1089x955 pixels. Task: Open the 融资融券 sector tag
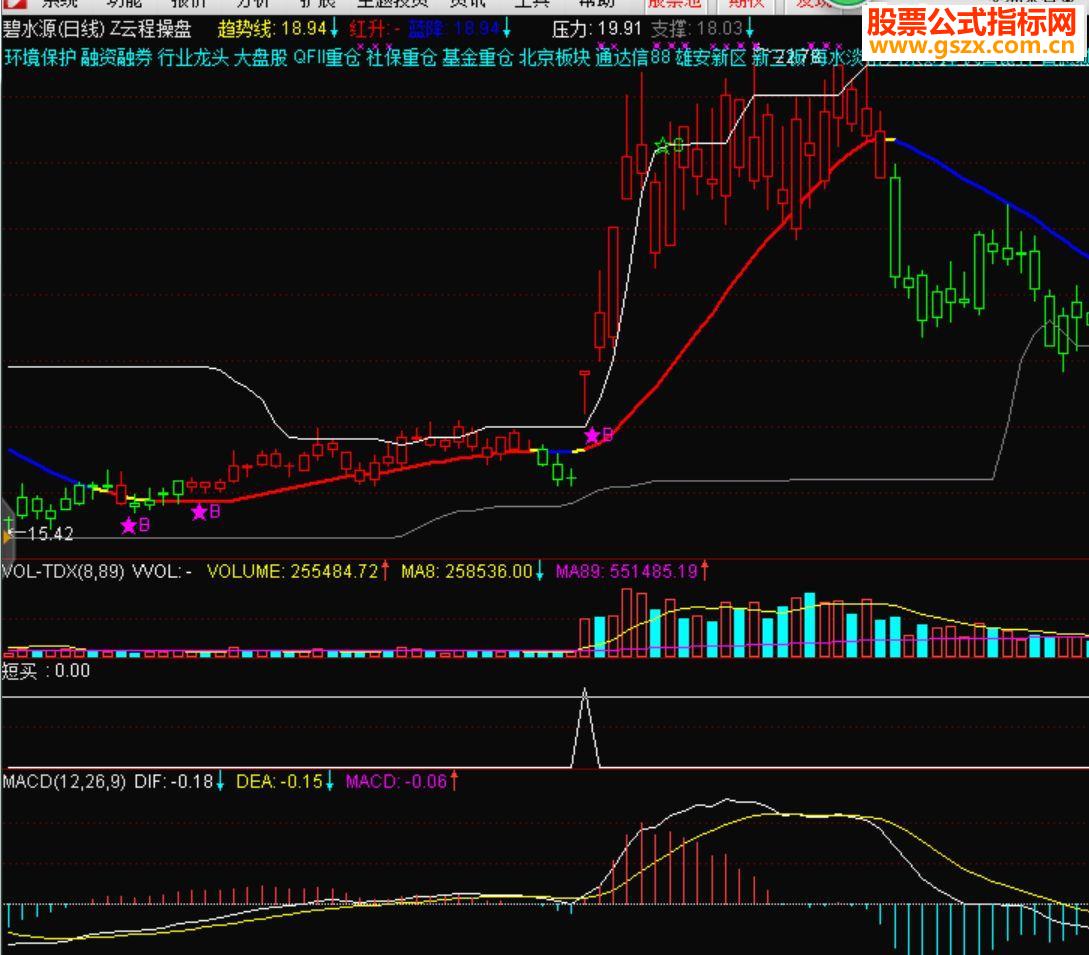tap(116, 57)
